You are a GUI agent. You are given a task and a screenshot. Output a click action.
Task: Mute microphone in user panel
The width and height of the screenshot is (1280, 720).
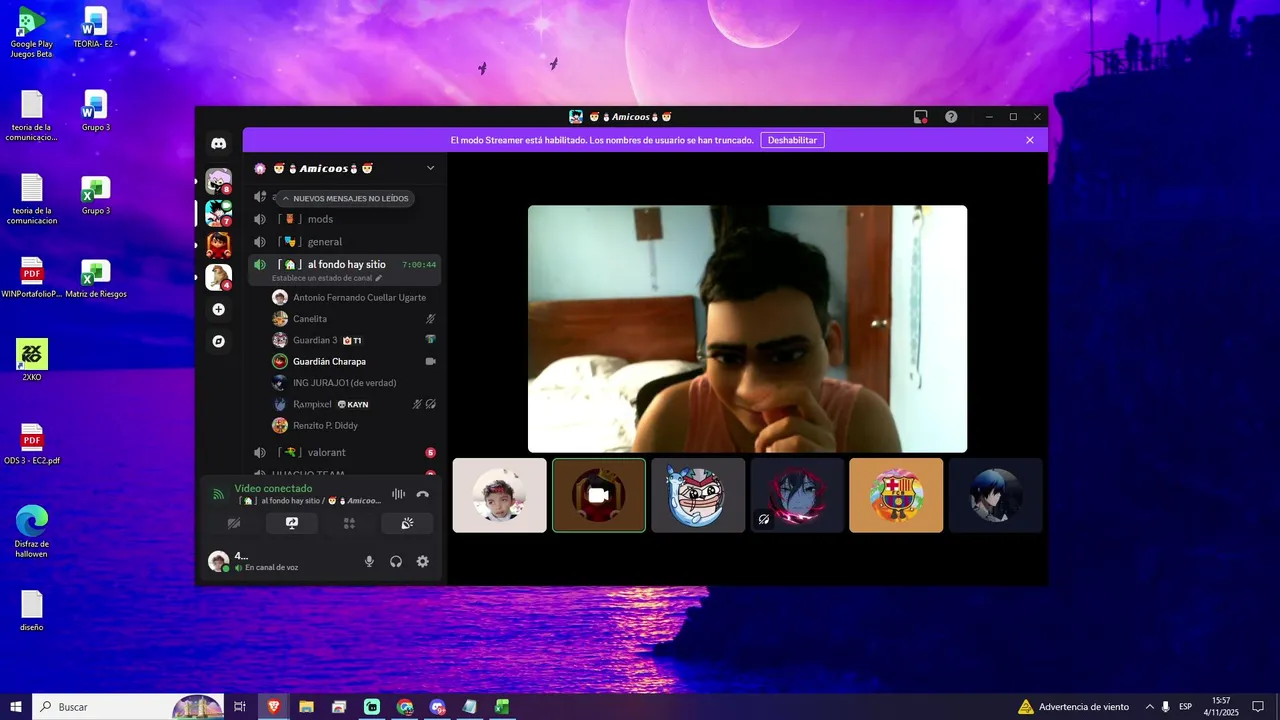(369, 562)
